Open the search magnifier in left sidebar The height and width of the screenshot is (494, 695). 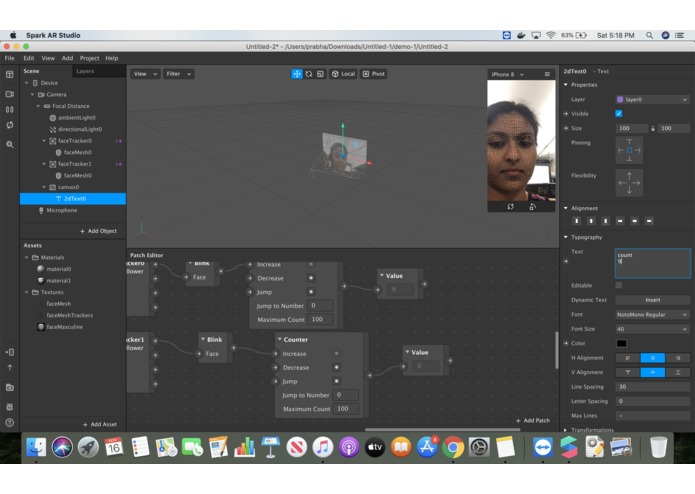point(10,144)
